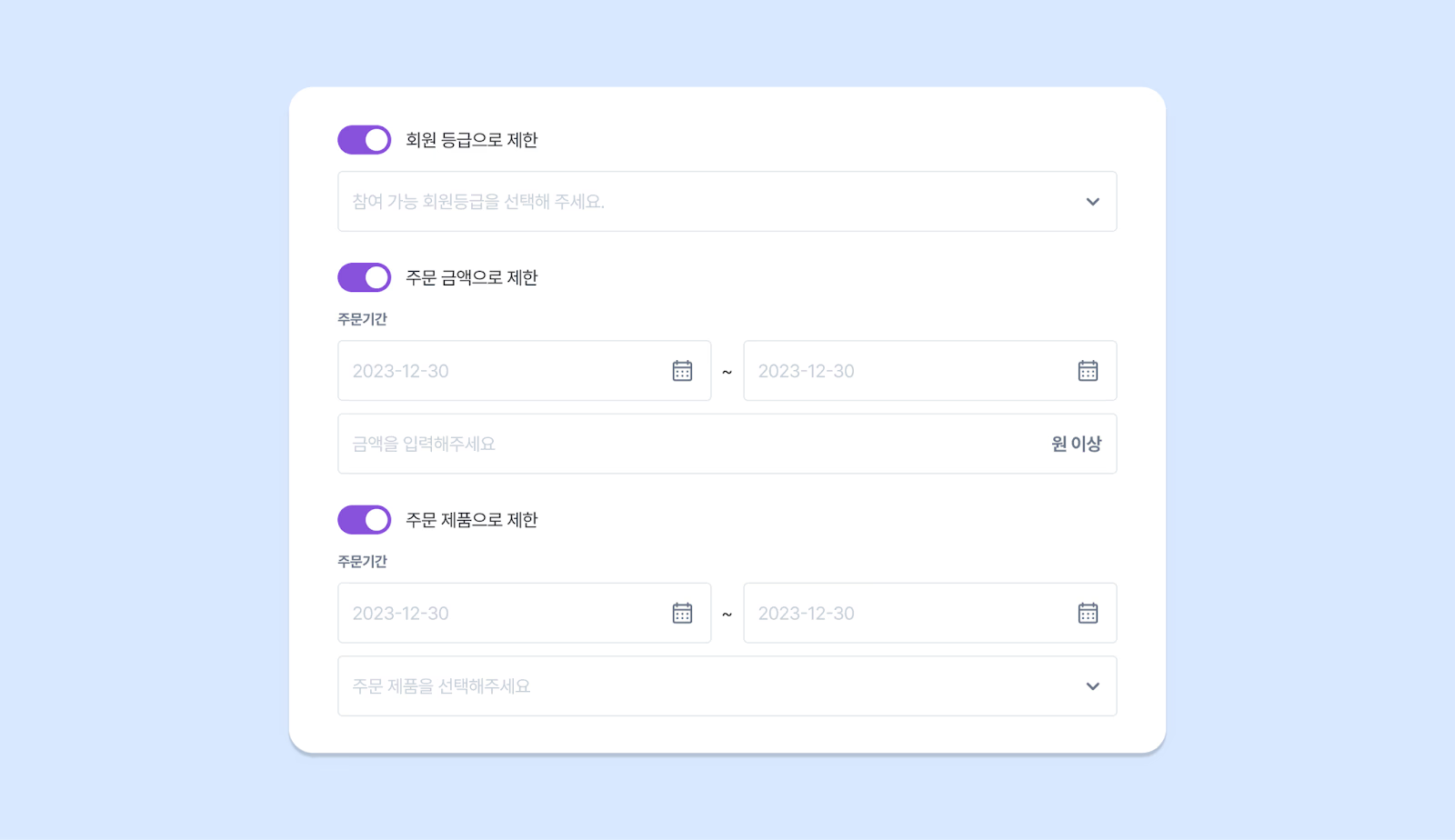Click the 주문 제품으로 제한 label text
Image resolution: width=1455 pixels, height=840 pixels.
click(472, 520)
